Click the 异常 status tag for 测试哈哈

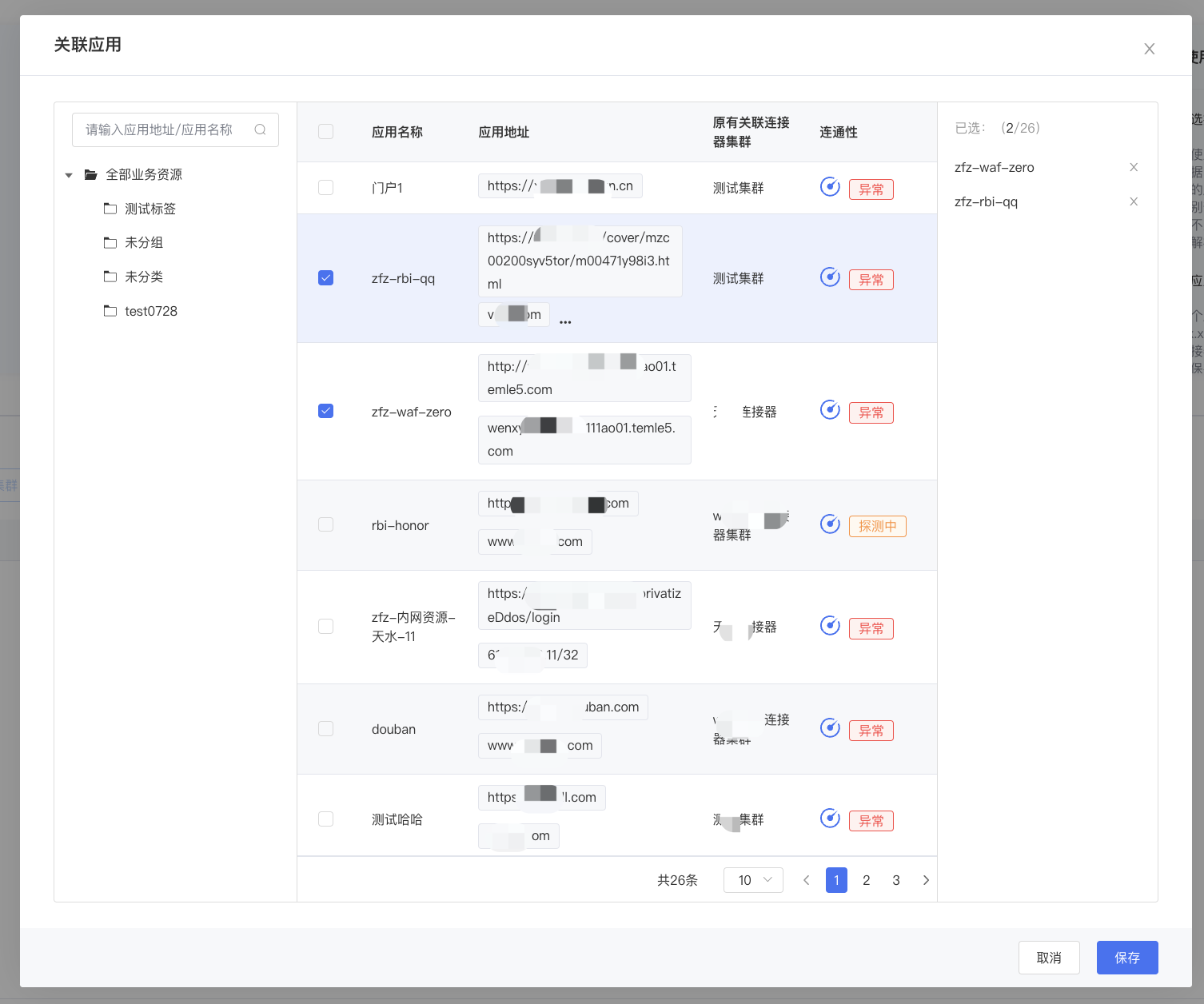pyautogui.click(x=871, y=821)
